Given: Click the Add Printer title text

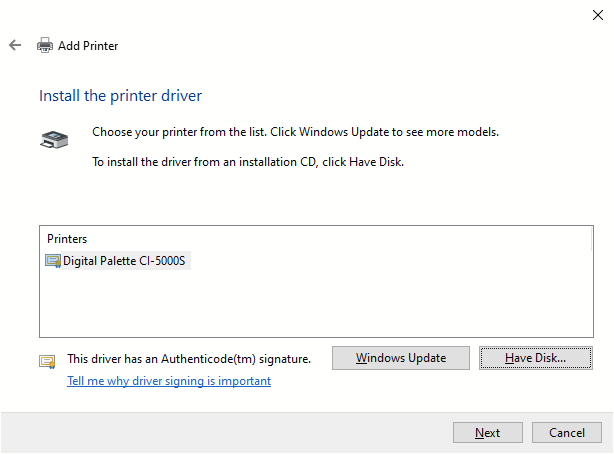Looking at the screenshot, I should point(88,46).
